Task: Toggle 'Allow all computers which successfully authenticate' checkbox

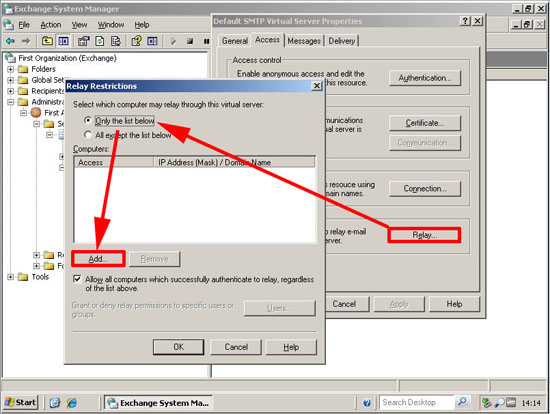Action: (x=77, y=279)
